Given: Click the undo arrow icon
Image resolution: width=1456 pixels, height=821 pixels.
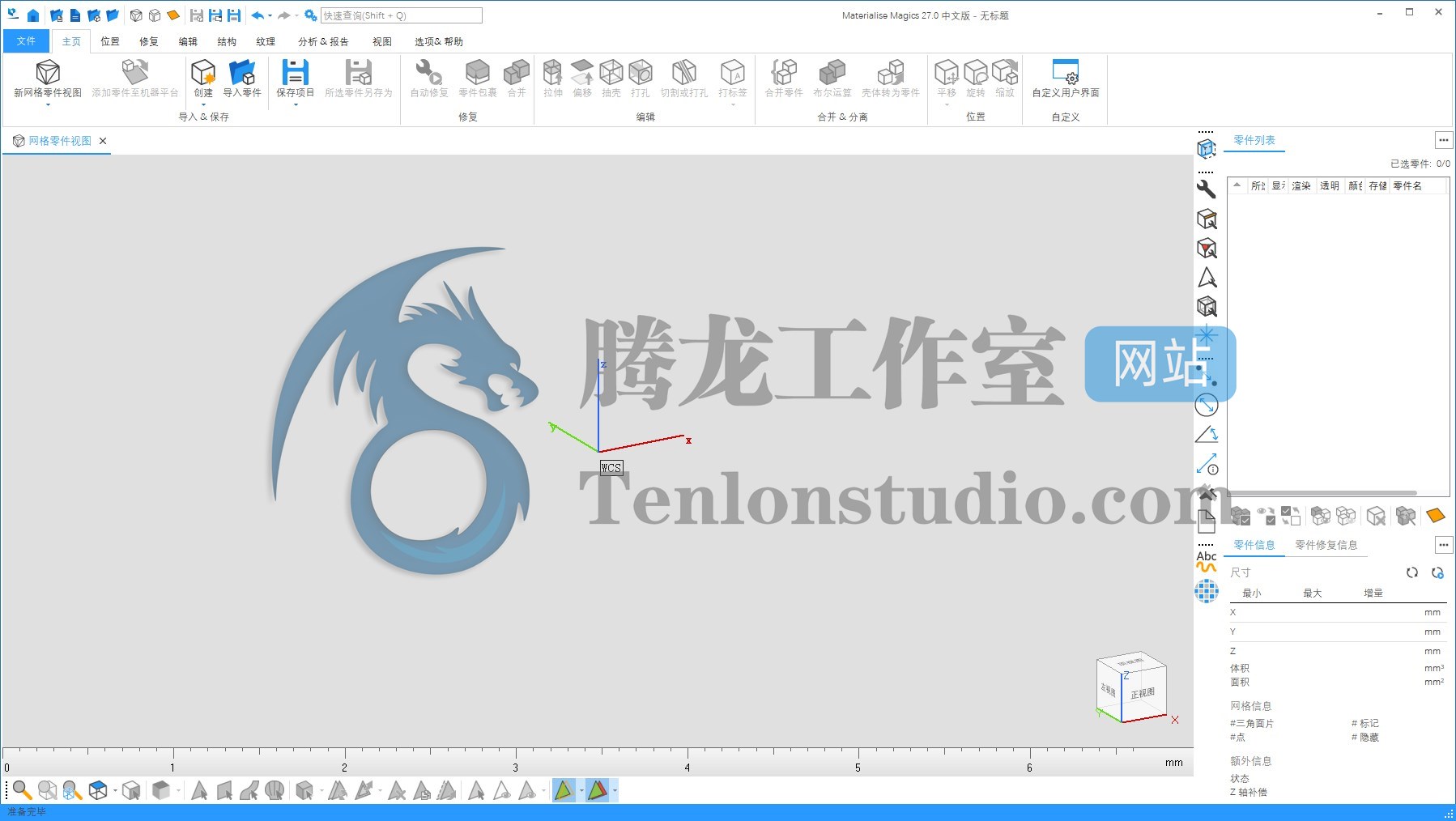Looking at the screenshot, I should coord(258,15).
